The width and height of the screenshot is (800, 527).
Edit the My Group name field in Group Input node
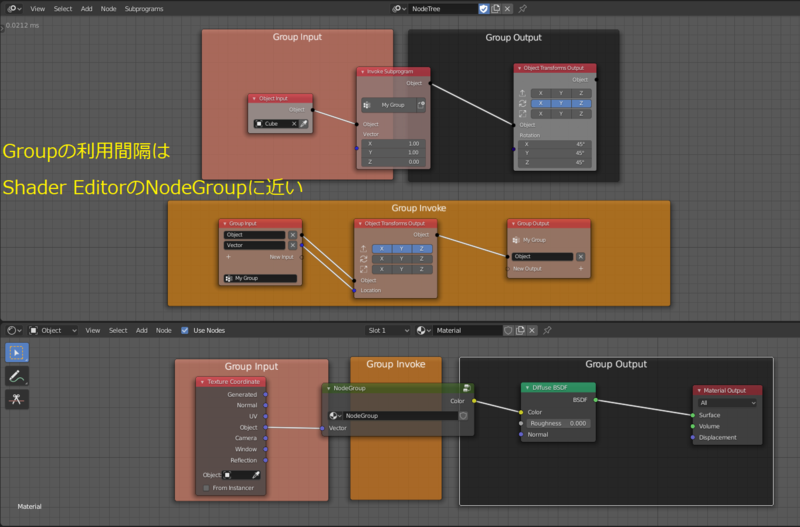tap(260, 279)
